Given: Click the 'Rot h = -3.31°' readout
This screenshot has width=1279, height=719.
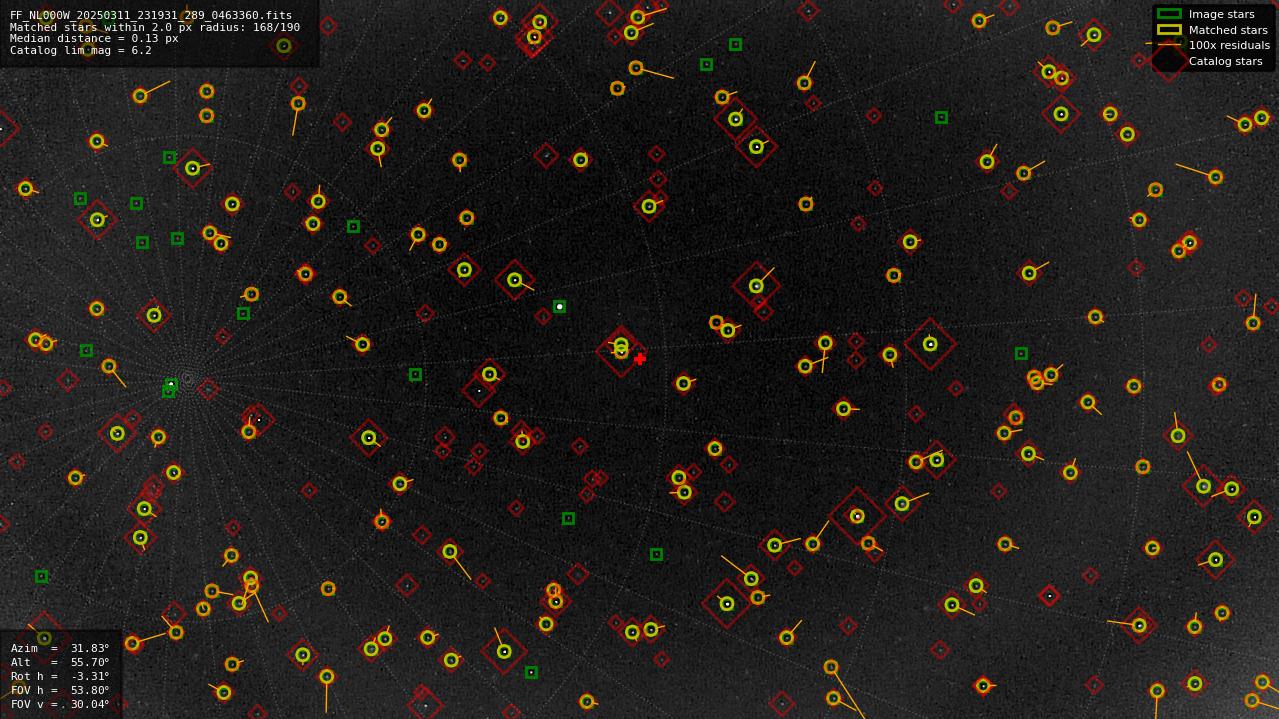Looking at the screenshot, I should [x=60, y=676].
